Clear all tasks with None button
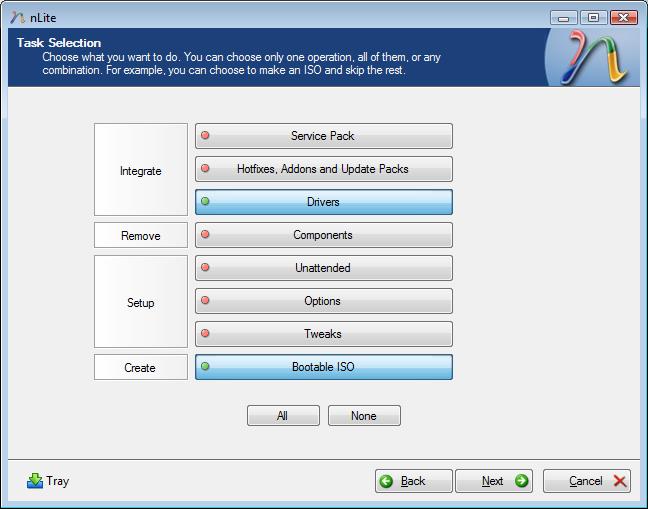The height and width of the screenshot is (509, 648). pos(364,416)
